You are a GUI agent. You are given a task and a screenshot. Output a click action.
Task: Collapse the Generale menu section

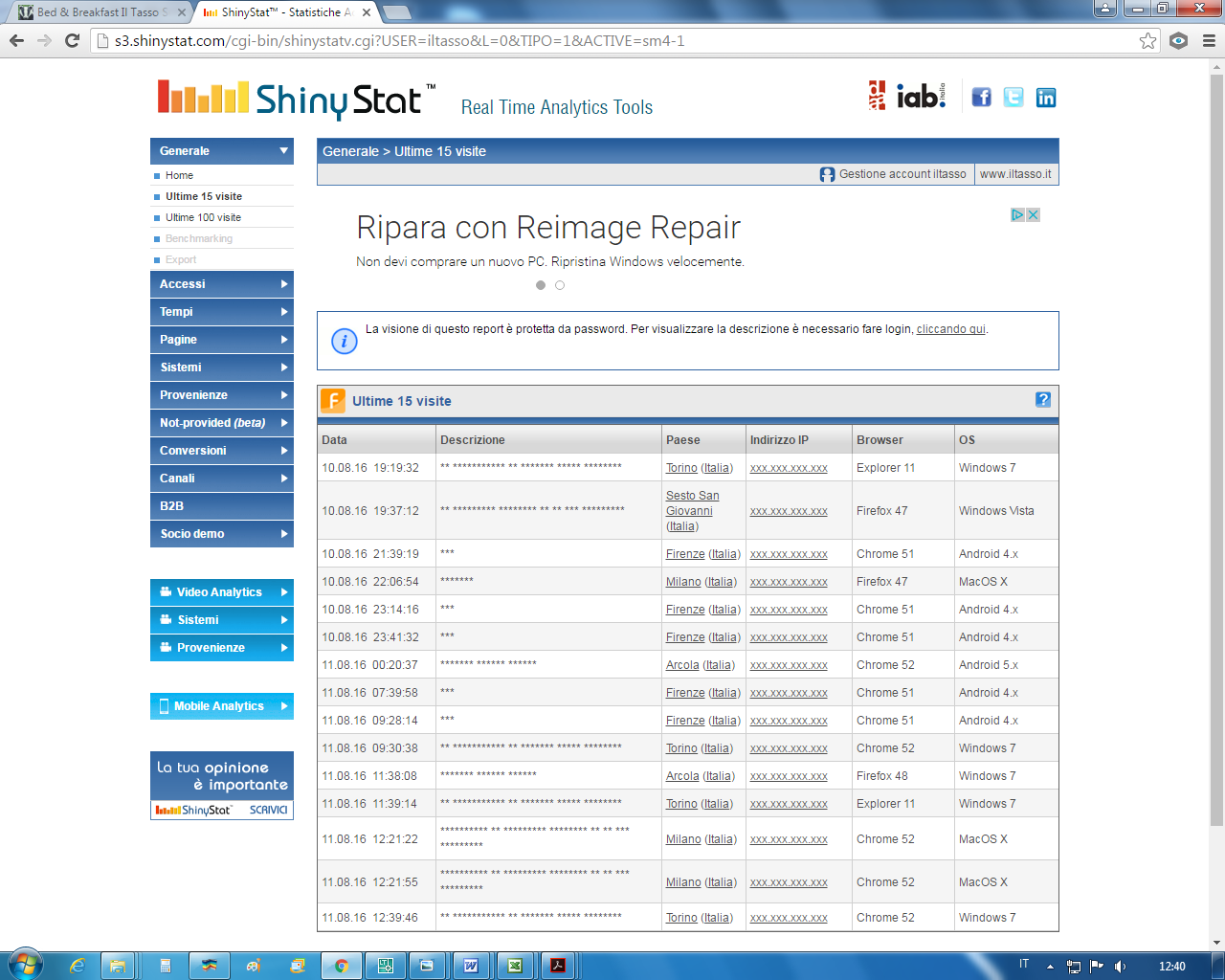222,151
